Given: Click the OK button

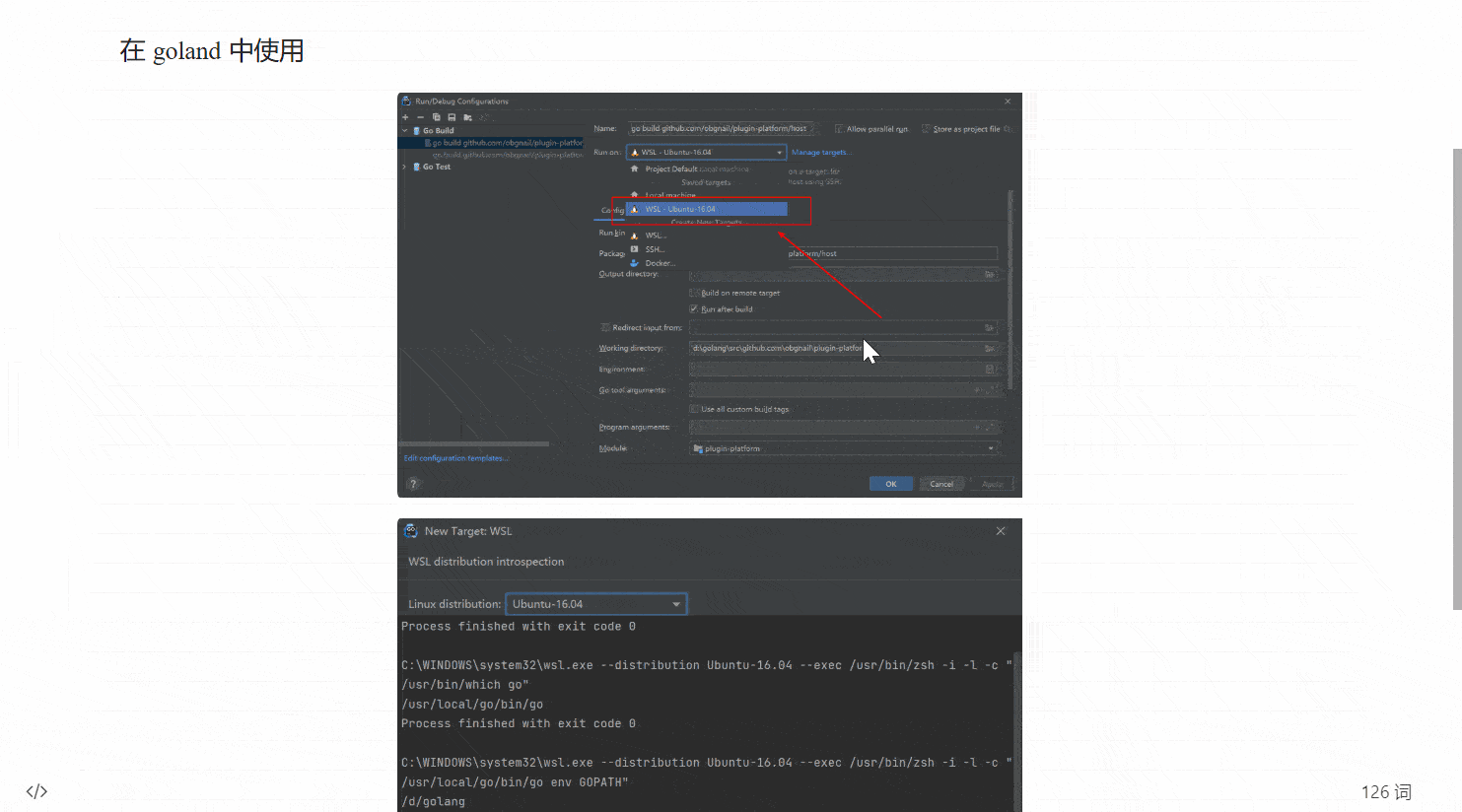Looking at the screenshot, I should click(x=891, y=483).
